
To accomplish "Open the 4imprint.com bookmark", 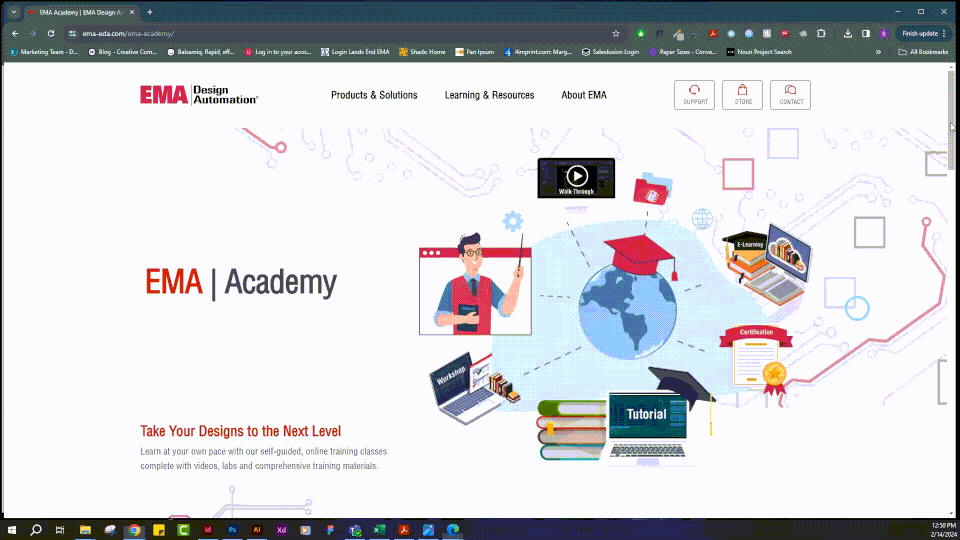I will pos(538,52).
